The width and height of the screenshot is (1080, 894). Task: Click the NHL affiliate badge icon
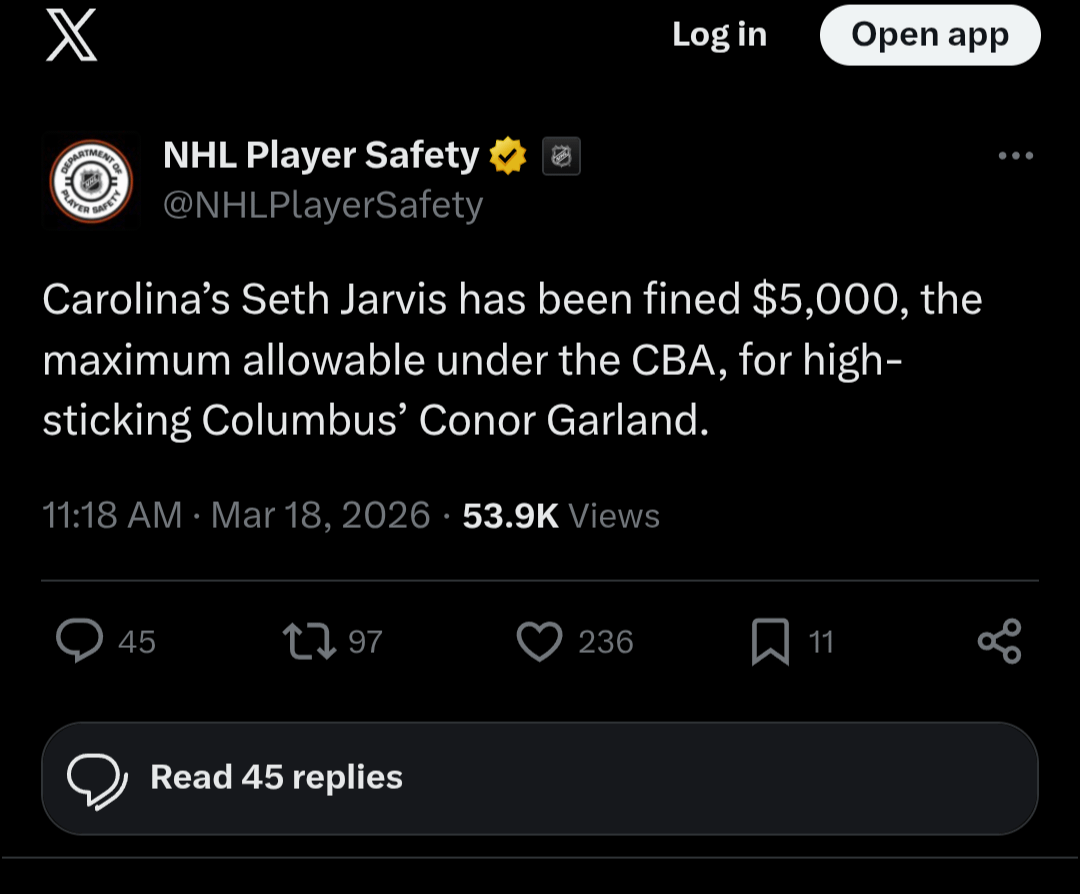562,155
